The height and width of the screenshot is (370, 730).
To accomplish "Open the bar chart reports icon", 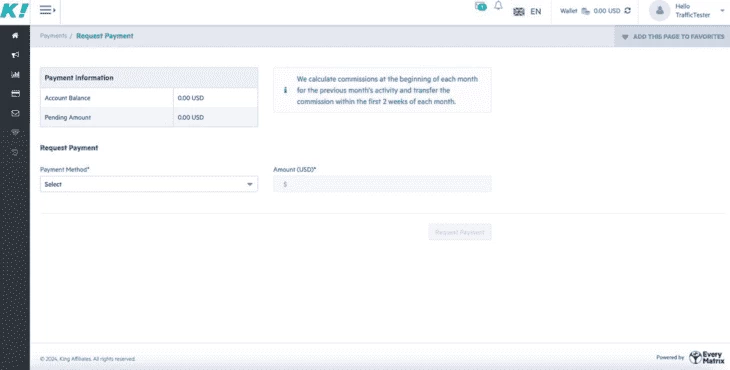I will coord(15,74).
